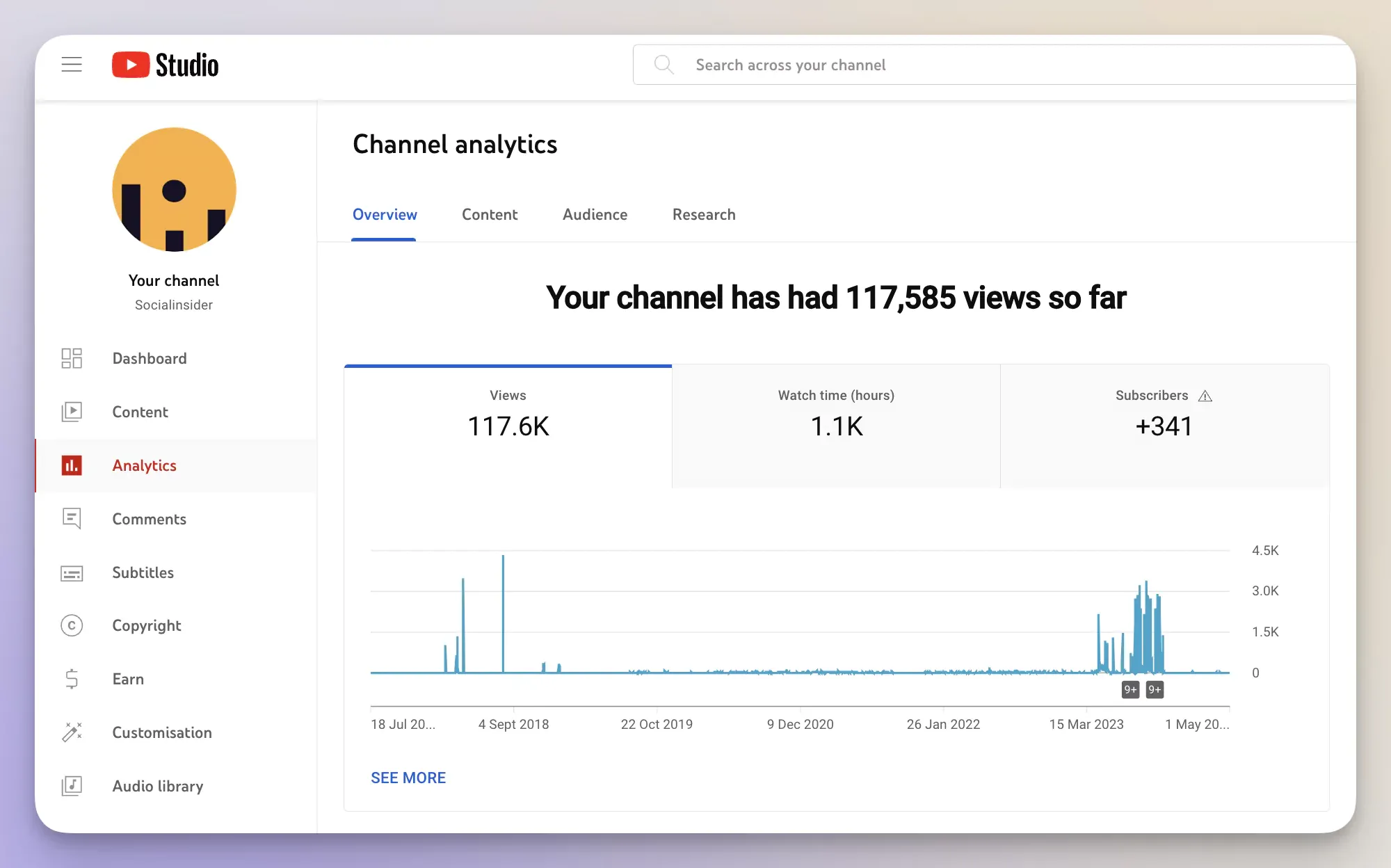Open Content in the left sidebar
The image size is (1391, 868).
[x=176, y=412]
